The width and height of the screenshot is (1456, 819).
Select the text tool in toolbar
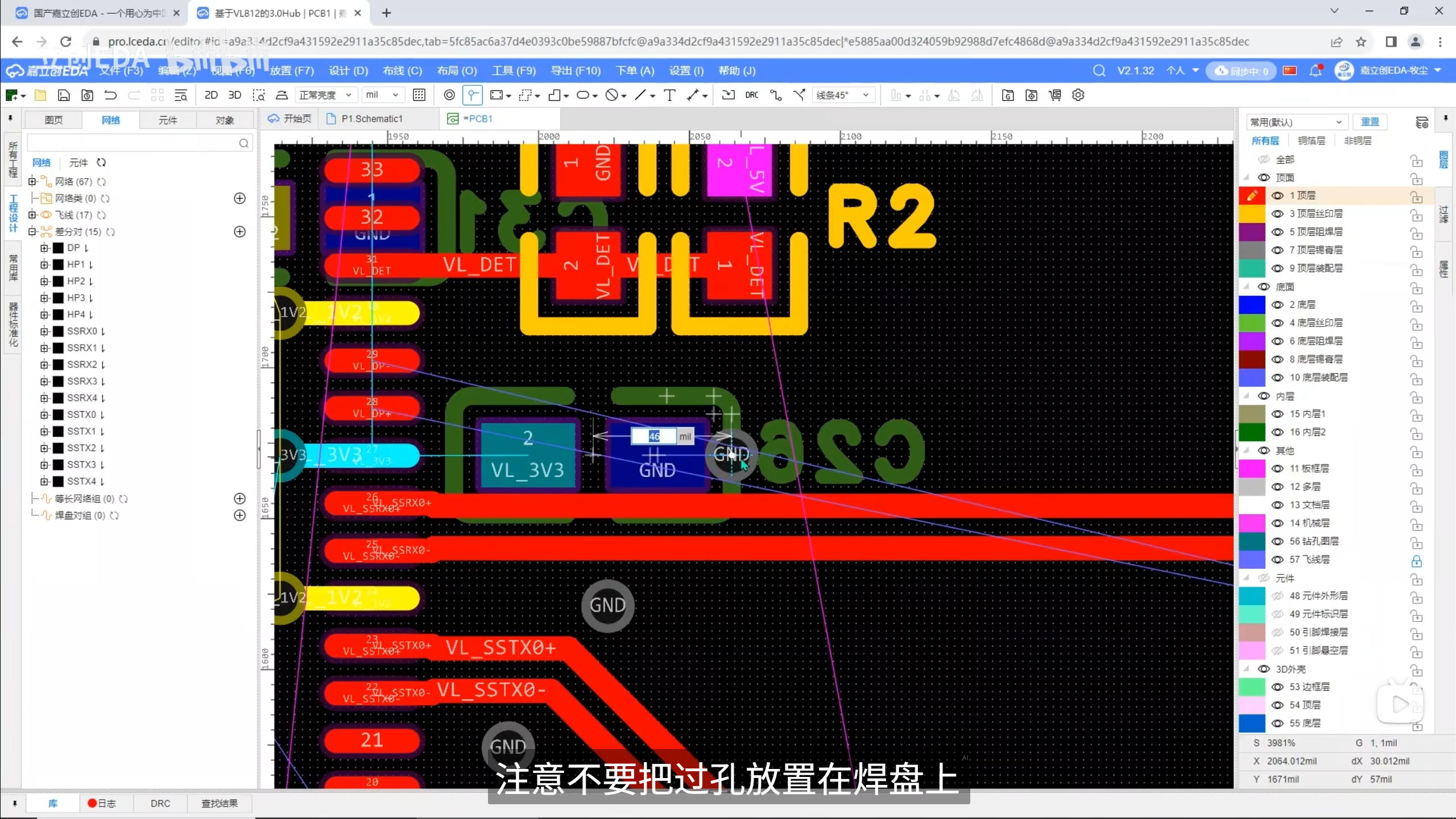[669, 95]
